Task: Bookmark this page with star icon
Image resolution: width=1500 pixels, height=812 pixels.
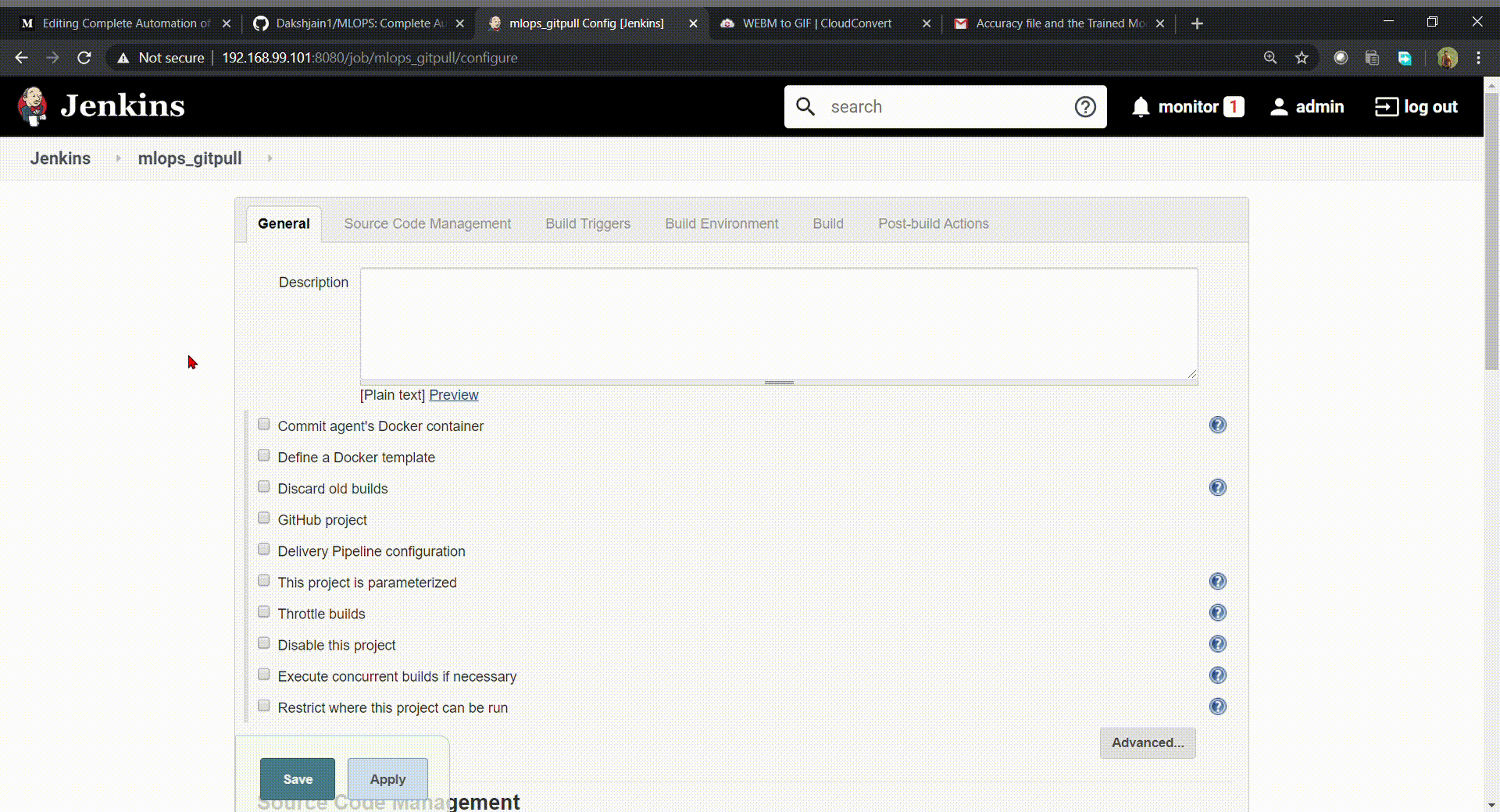Action: coord(1302,58)
